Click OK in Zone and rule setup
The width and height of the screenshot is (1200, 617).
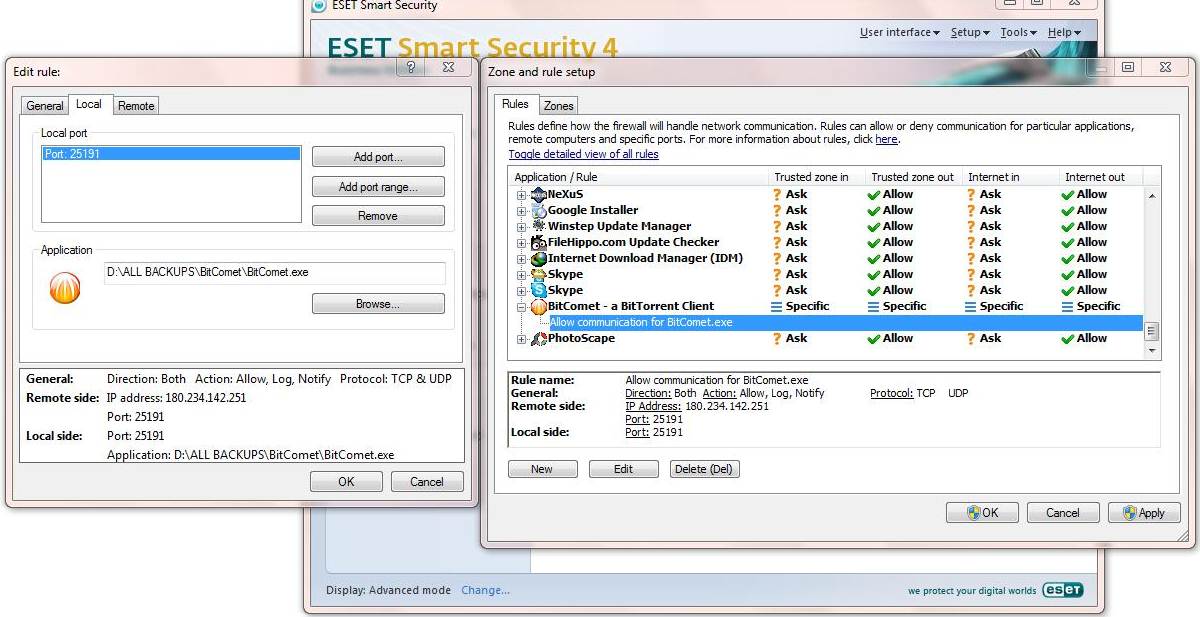click(982, 513)
